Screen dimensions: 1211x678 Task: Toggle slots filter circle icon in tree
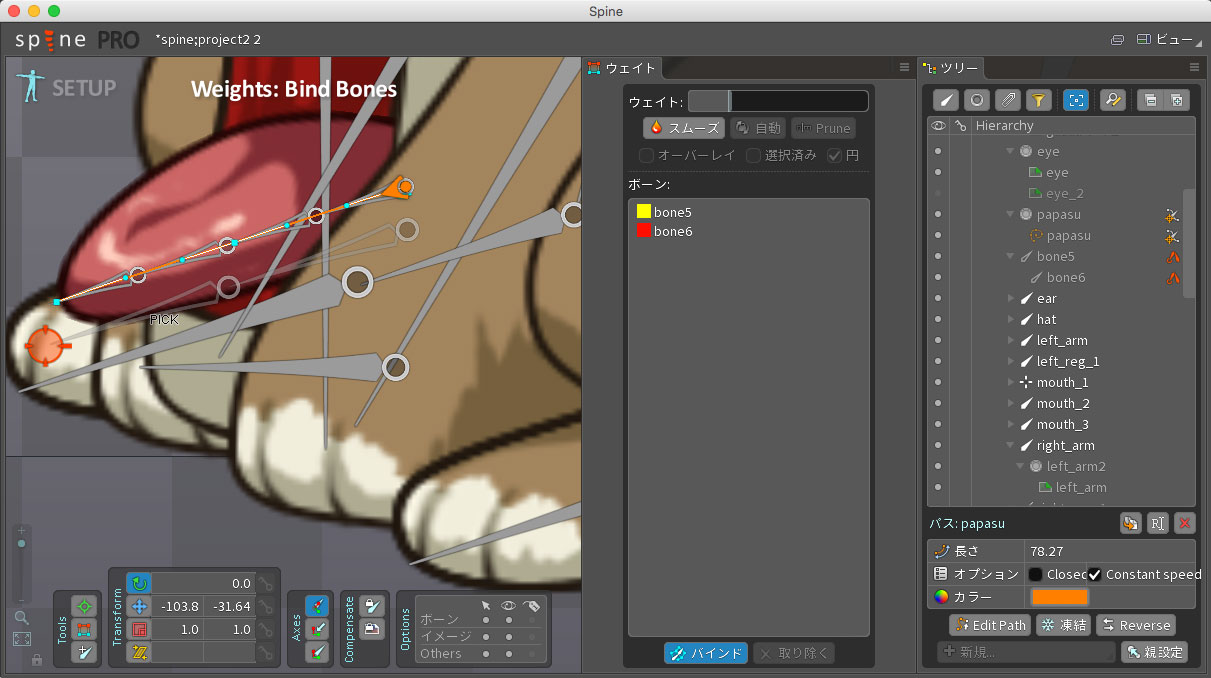tap(977, 100)
